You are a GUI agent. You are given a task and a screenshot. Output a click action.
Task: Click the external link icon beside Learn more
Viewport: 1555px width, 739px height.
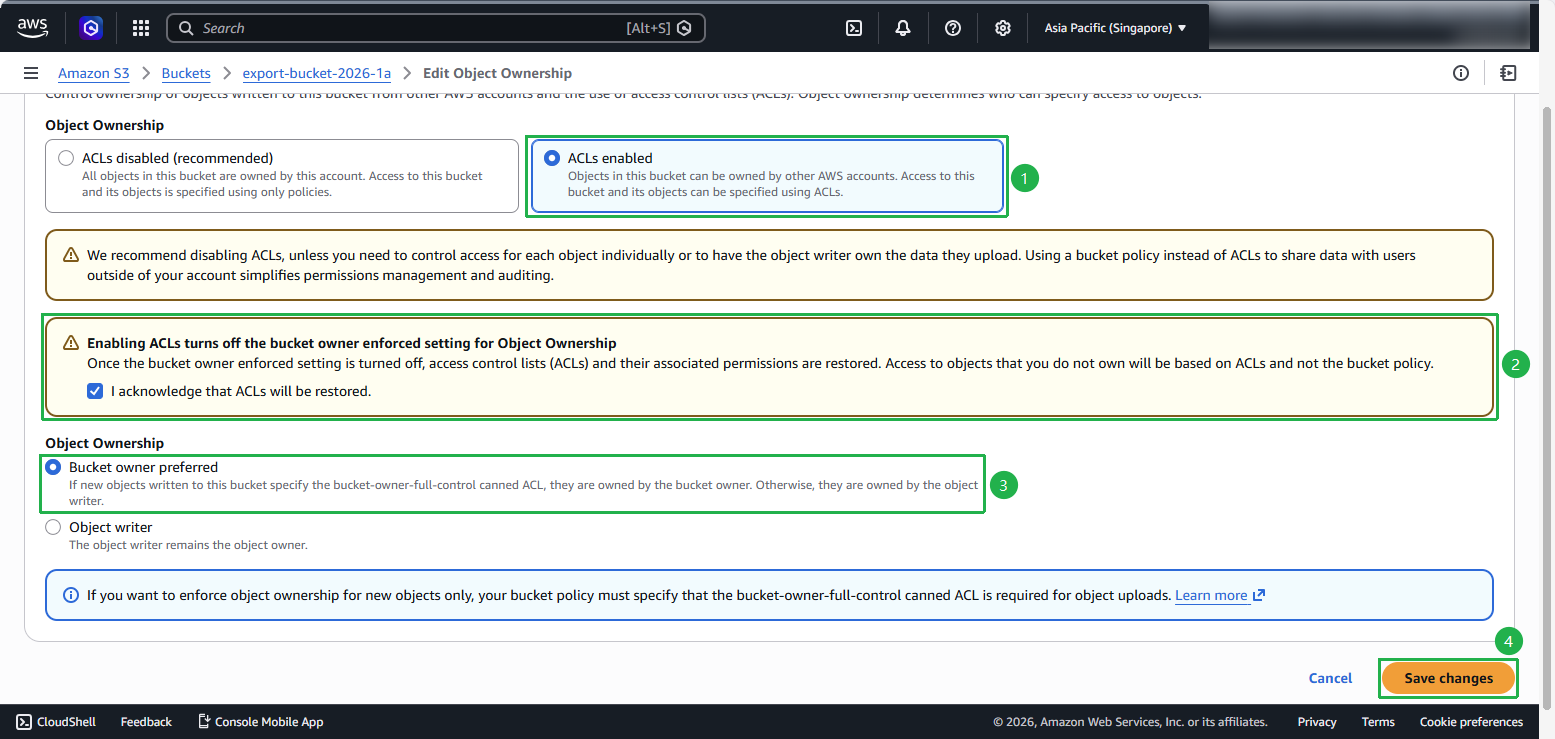click(1259, 595)
